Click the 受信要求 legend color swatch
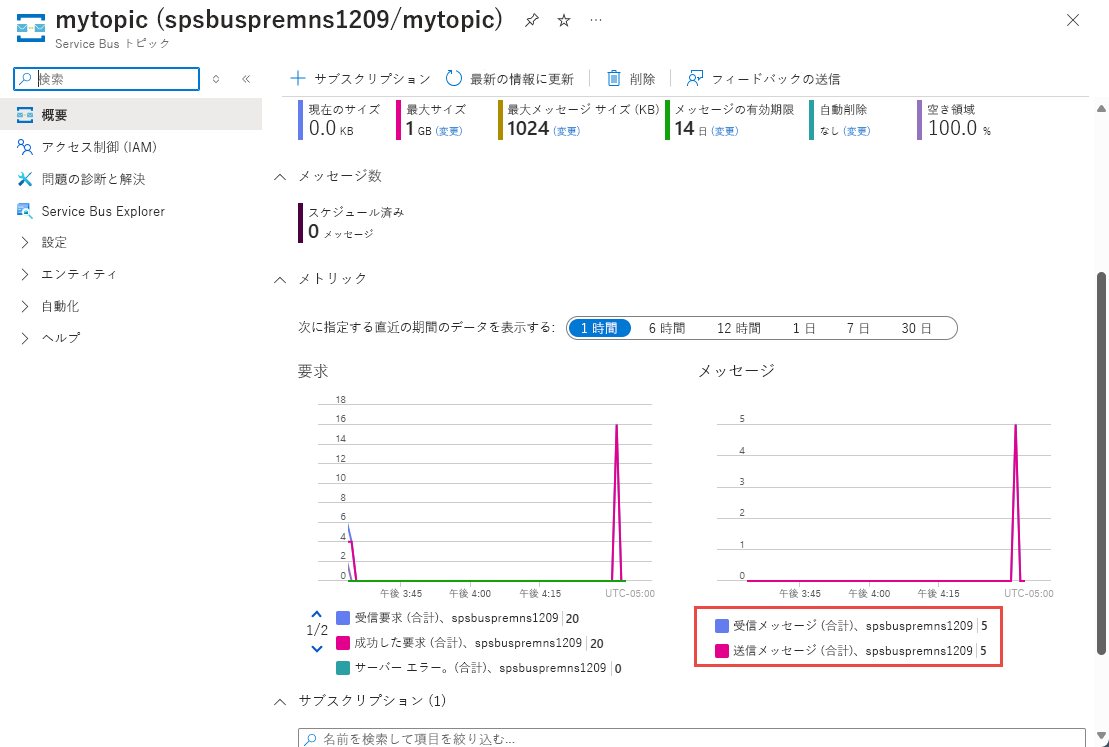This screenshot has width=1109, height=747. coord(343,618)
